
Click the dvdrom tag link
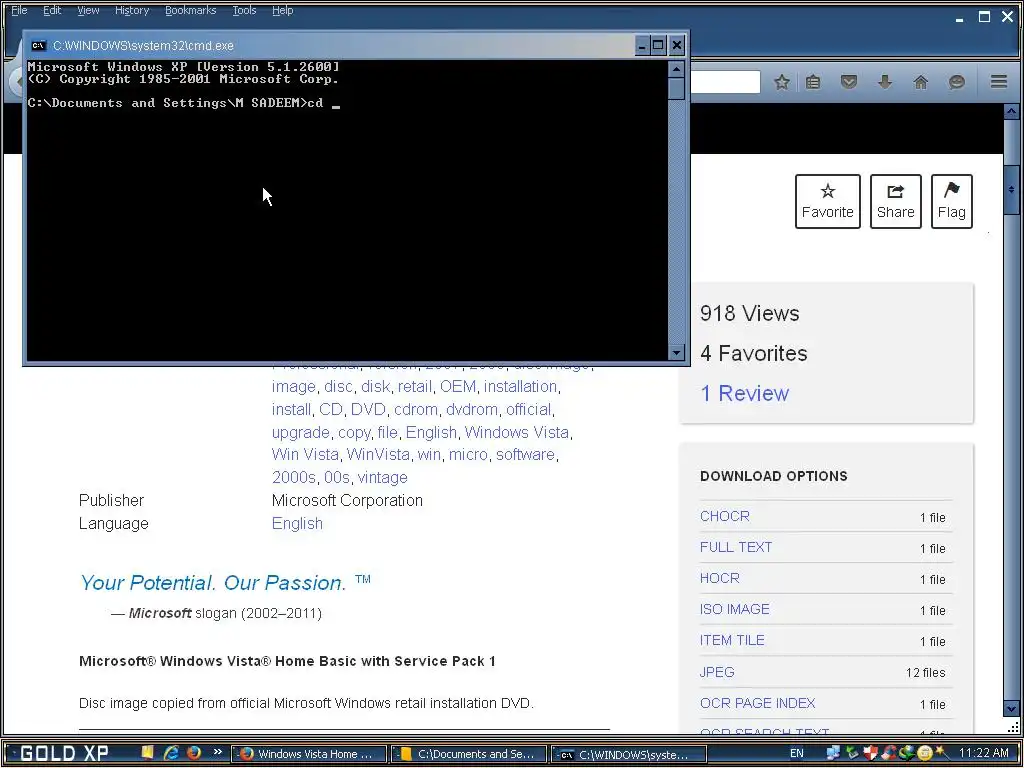472,409
